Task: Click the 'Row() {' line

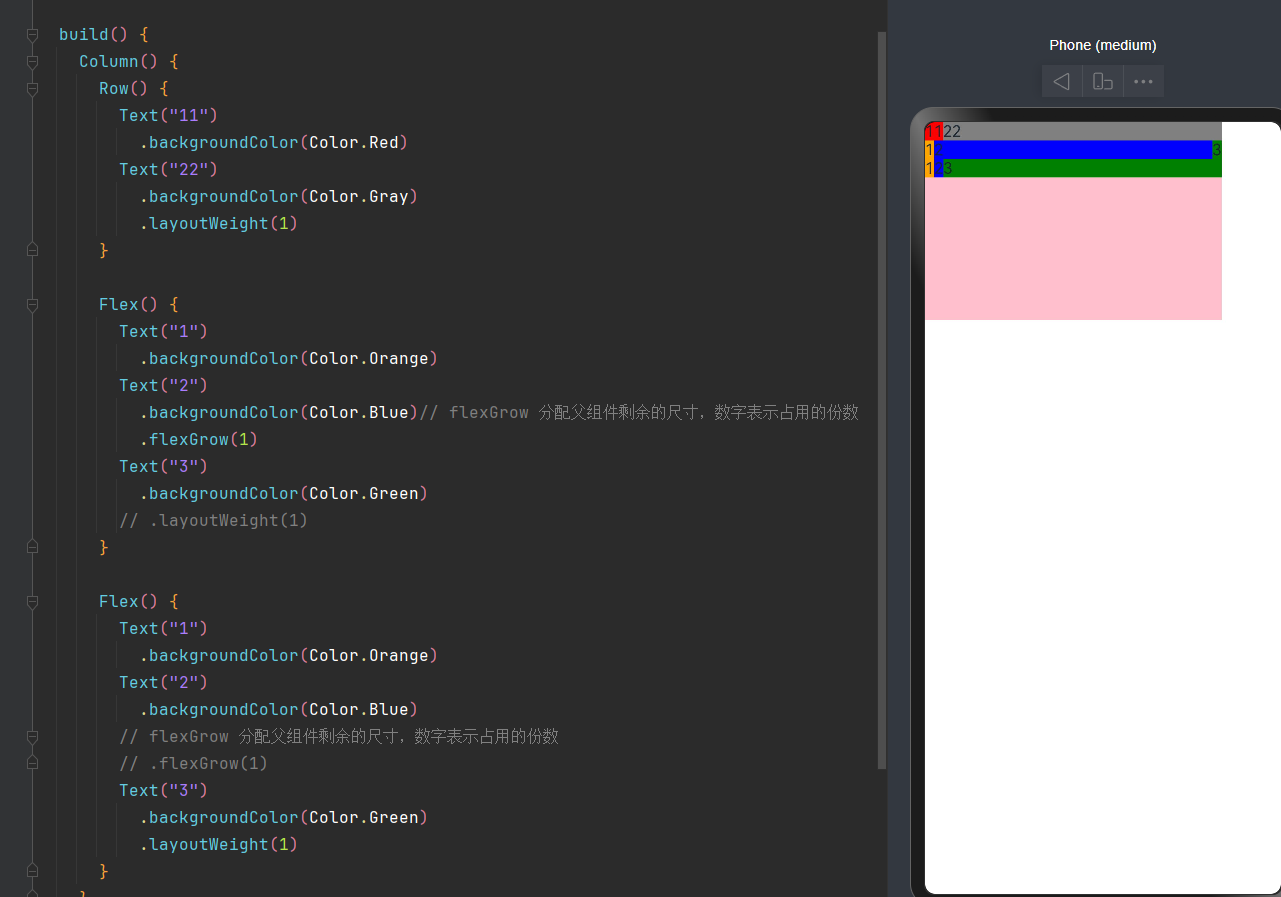Action: tap(134, 89)
